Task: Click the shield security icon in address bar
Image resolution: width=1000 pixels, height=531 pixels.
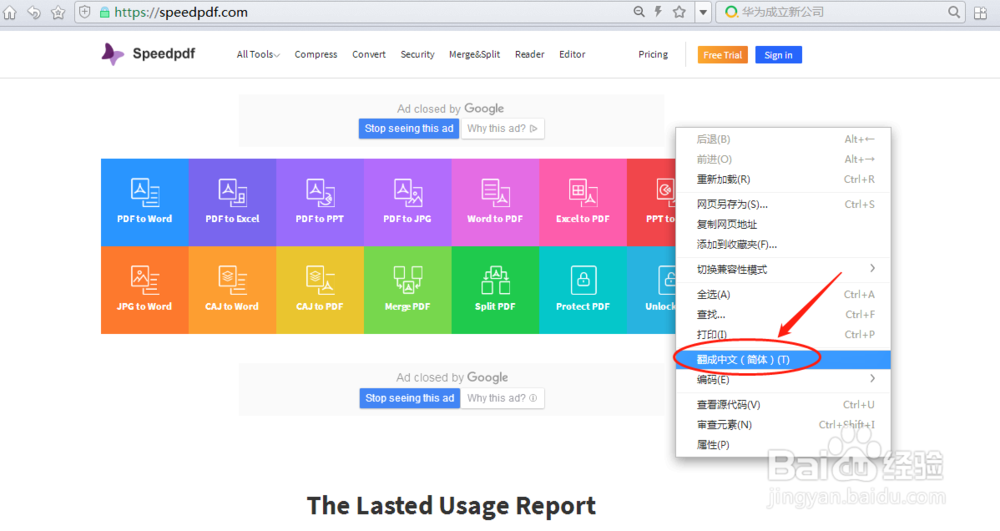Action: tap(85, 12)
